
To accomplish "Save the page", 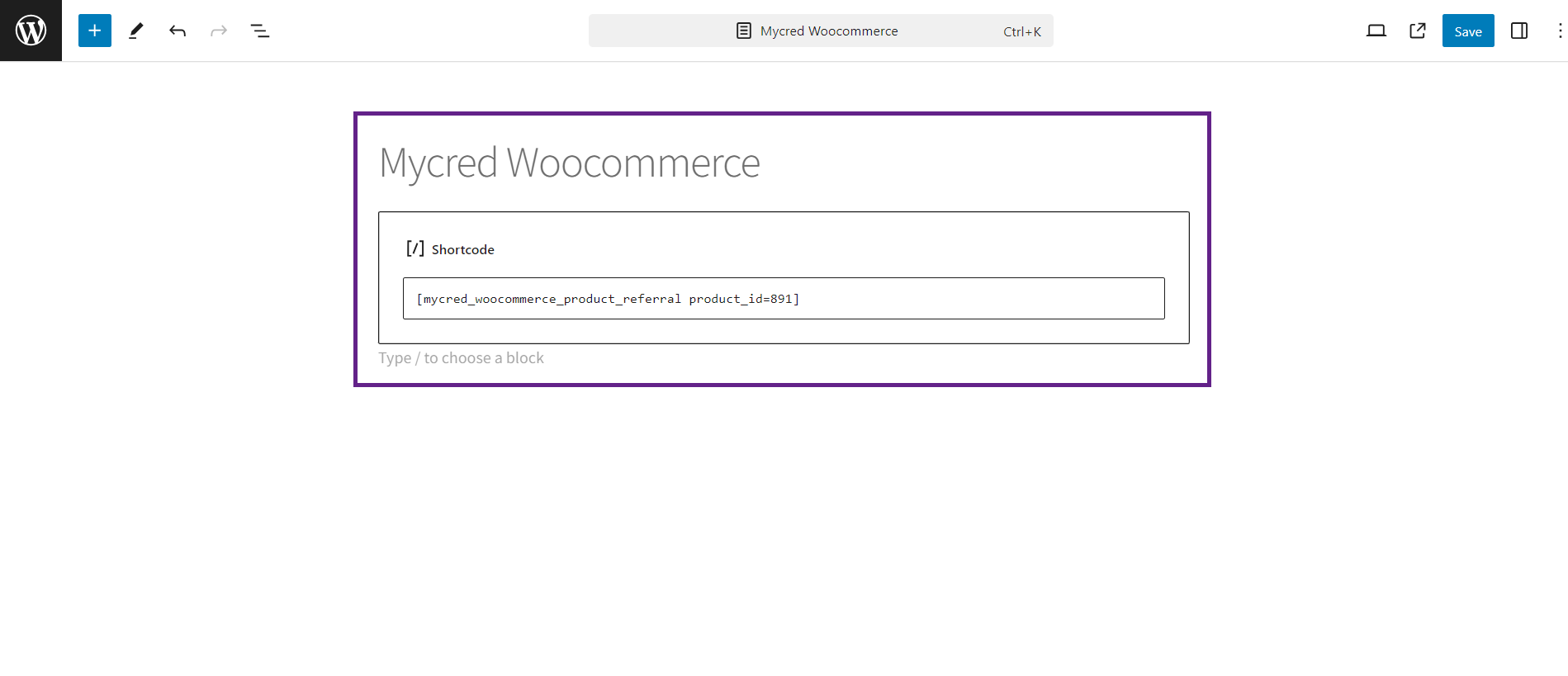I will click(x=1467, y=31).
